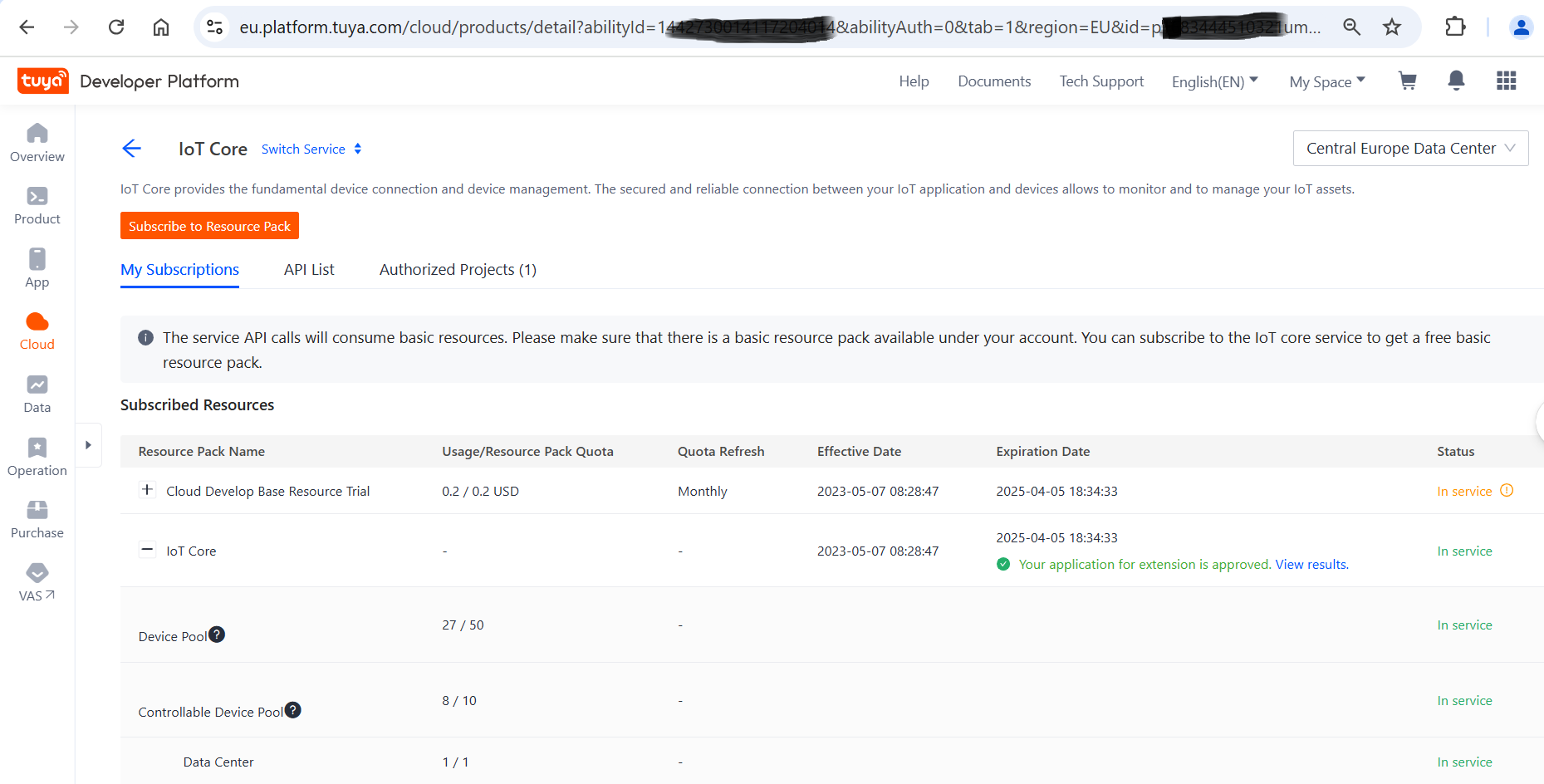The height and width of the screenshot is (784, 1544).
Task: Collapse the IoT Core resource row
Action: pos(147,550)
